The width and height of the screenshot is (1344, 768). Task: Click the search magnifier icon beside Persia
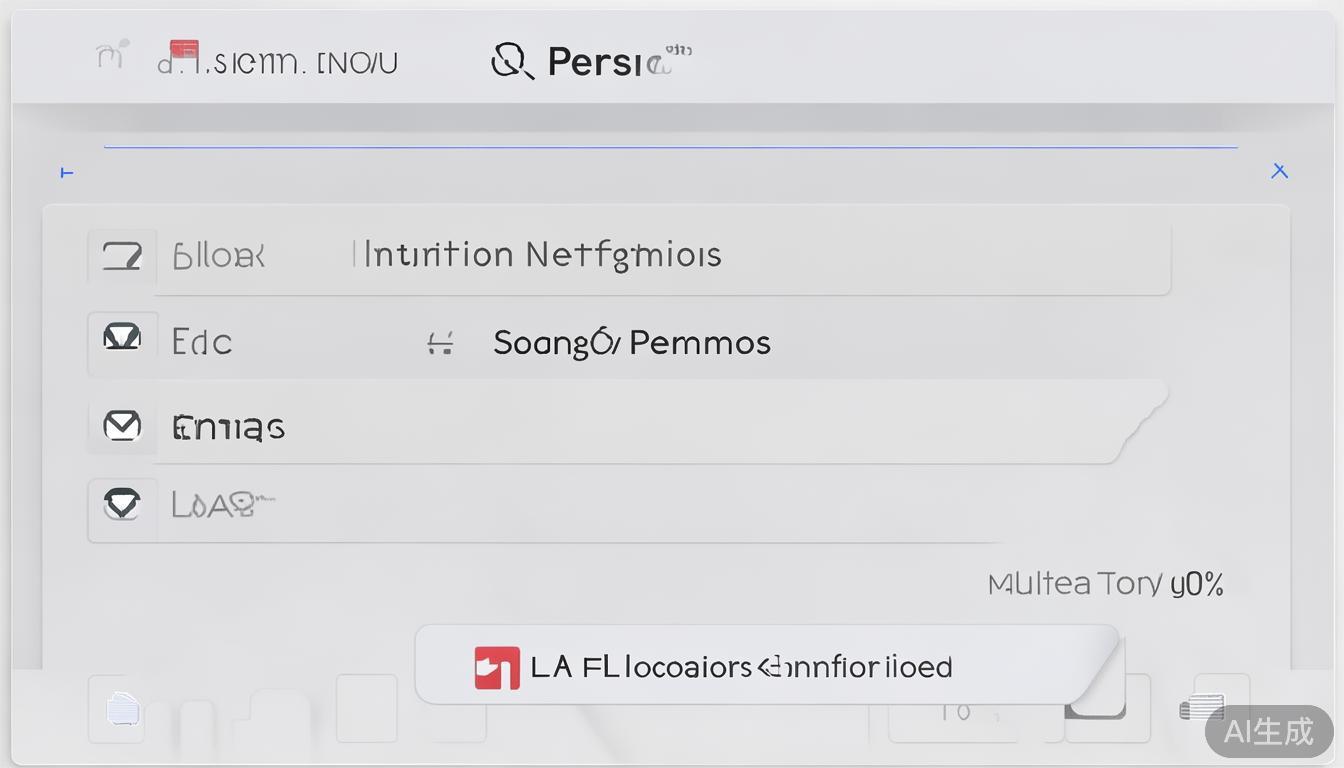(509, 62)
